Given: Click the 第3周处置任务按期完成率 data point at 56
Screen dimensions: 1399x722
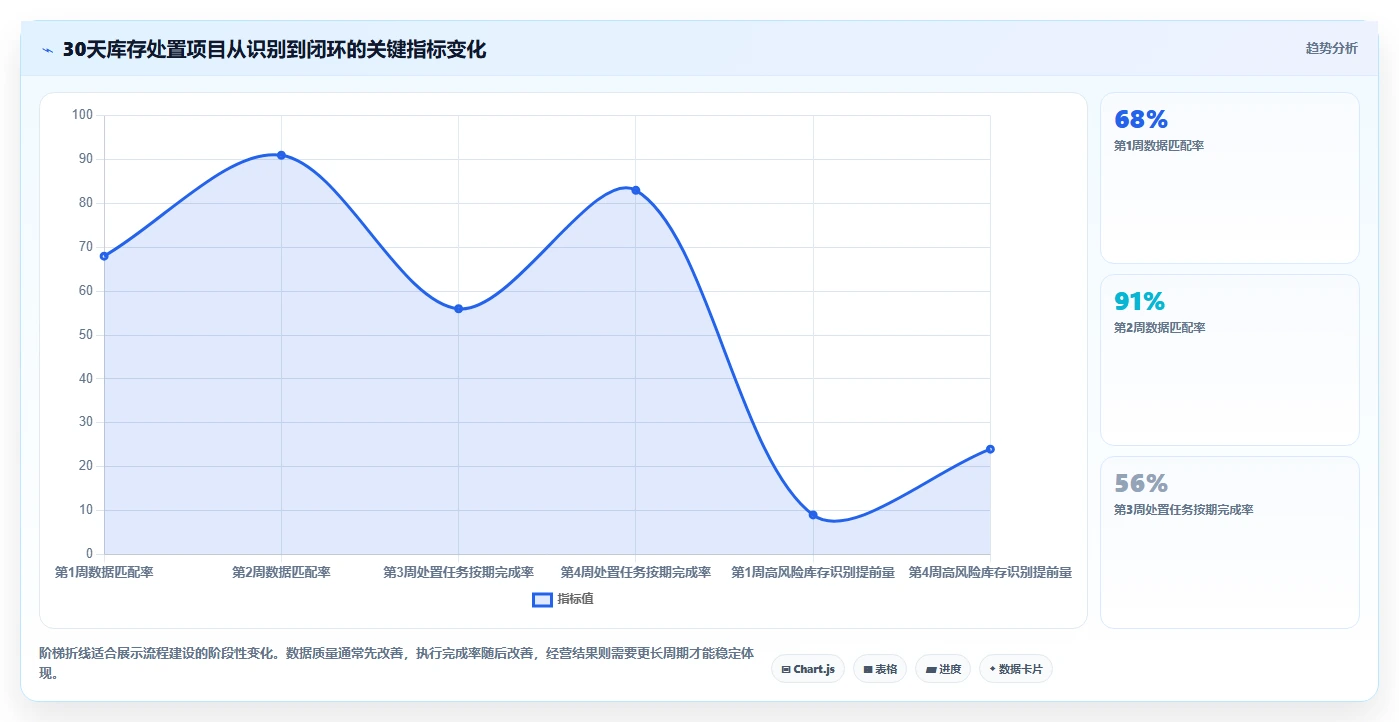Looking at the screenshot, I should tap(458, 309).
